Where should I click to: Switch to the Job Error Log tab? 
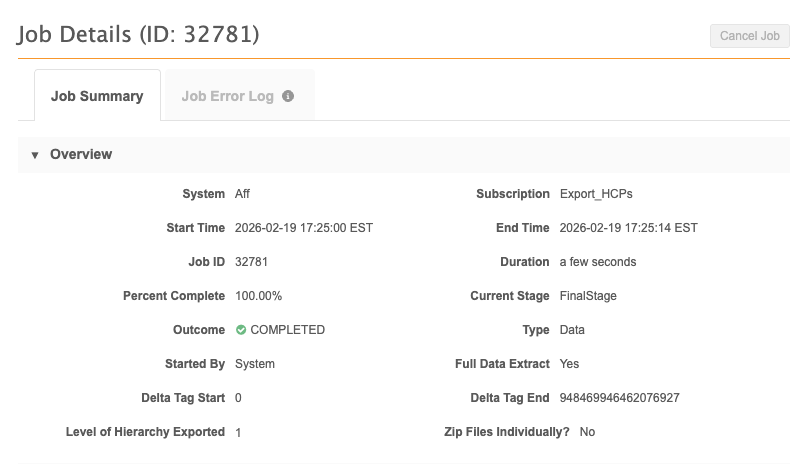point(239,96)
